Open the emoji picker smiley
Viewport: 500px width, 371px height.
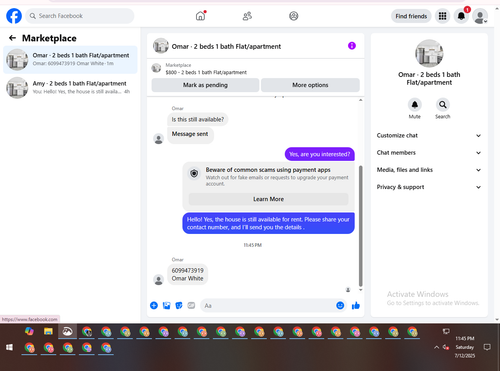340,305
